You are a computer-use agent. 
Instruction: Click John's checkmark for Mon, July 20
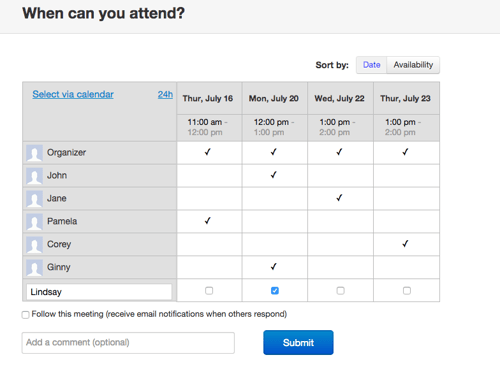click(273, 175)
